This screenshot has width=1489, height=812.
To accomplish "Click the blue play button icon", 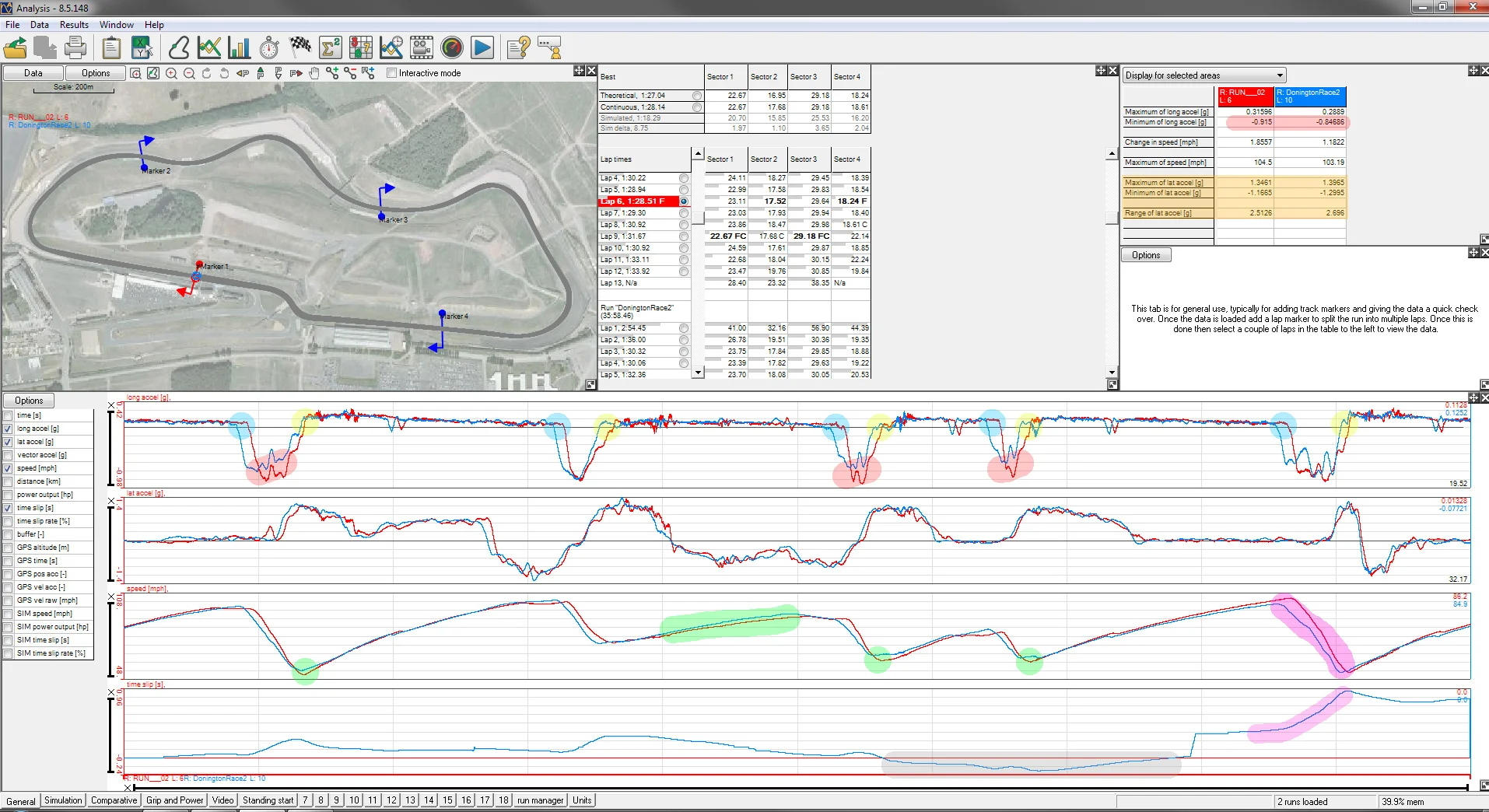I will (482, 47).
